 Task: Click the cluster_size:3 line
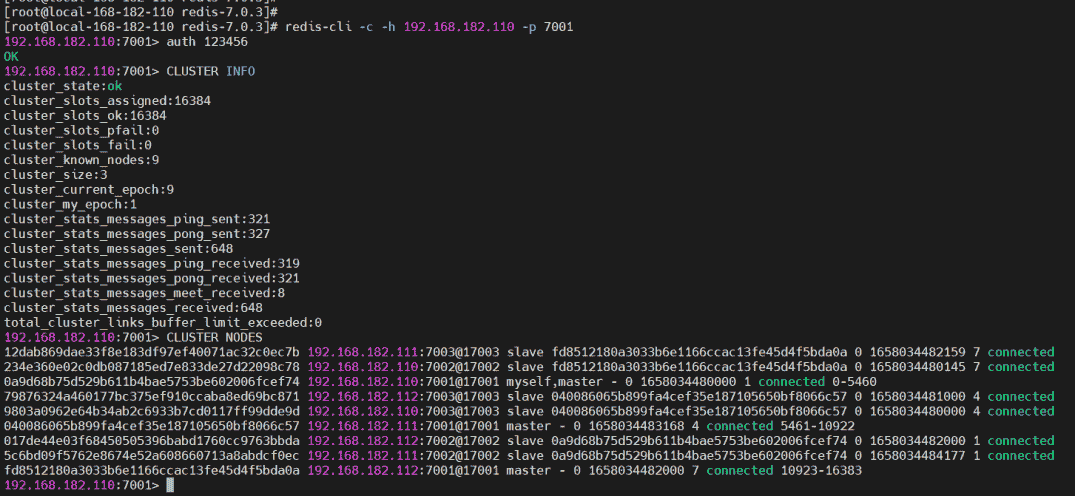59,175
